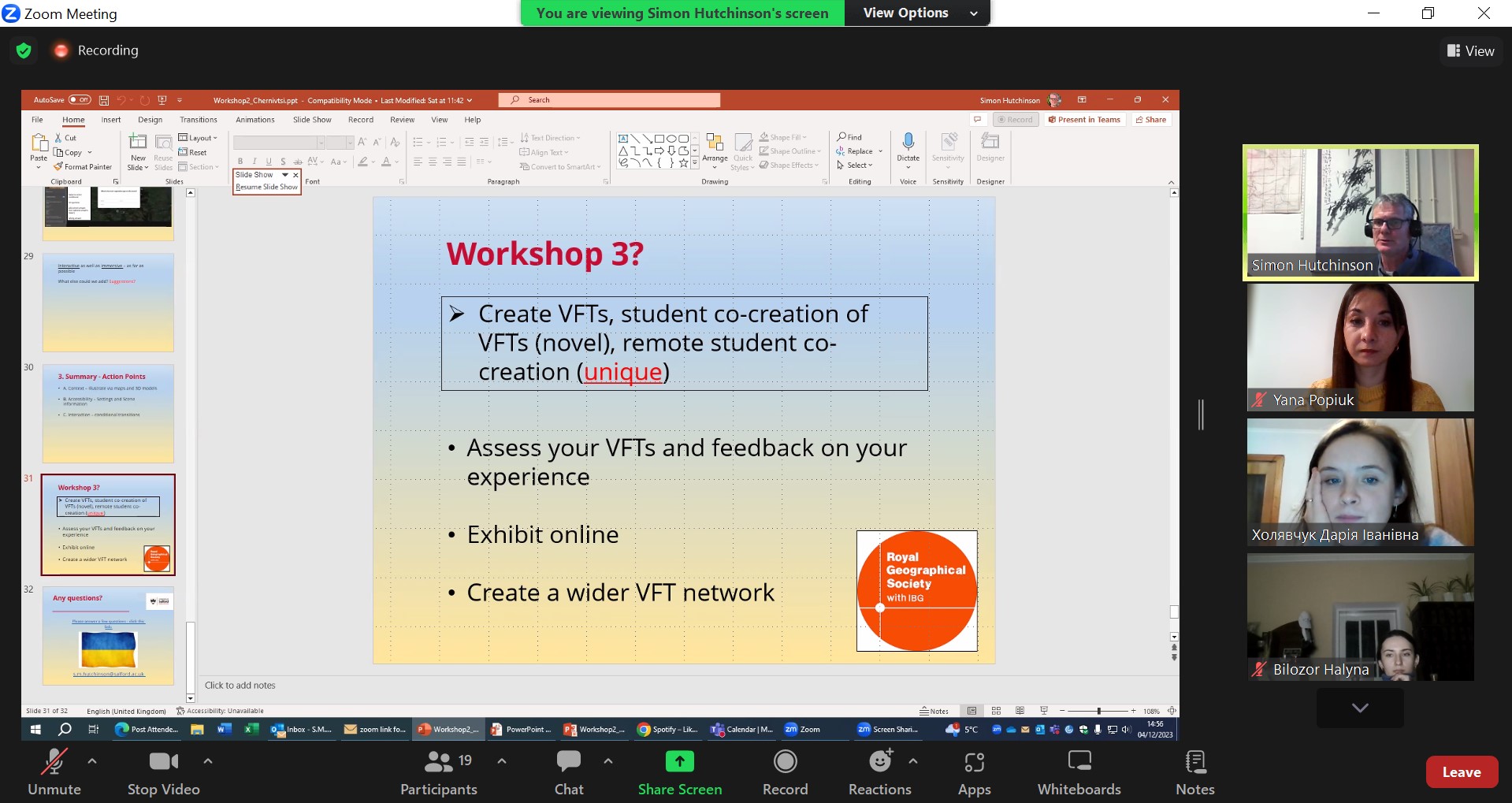Screen dimensions: 1512x803
Task: Click the taskbar search icon
Action: pyautogui.click(x=65, y=730)
